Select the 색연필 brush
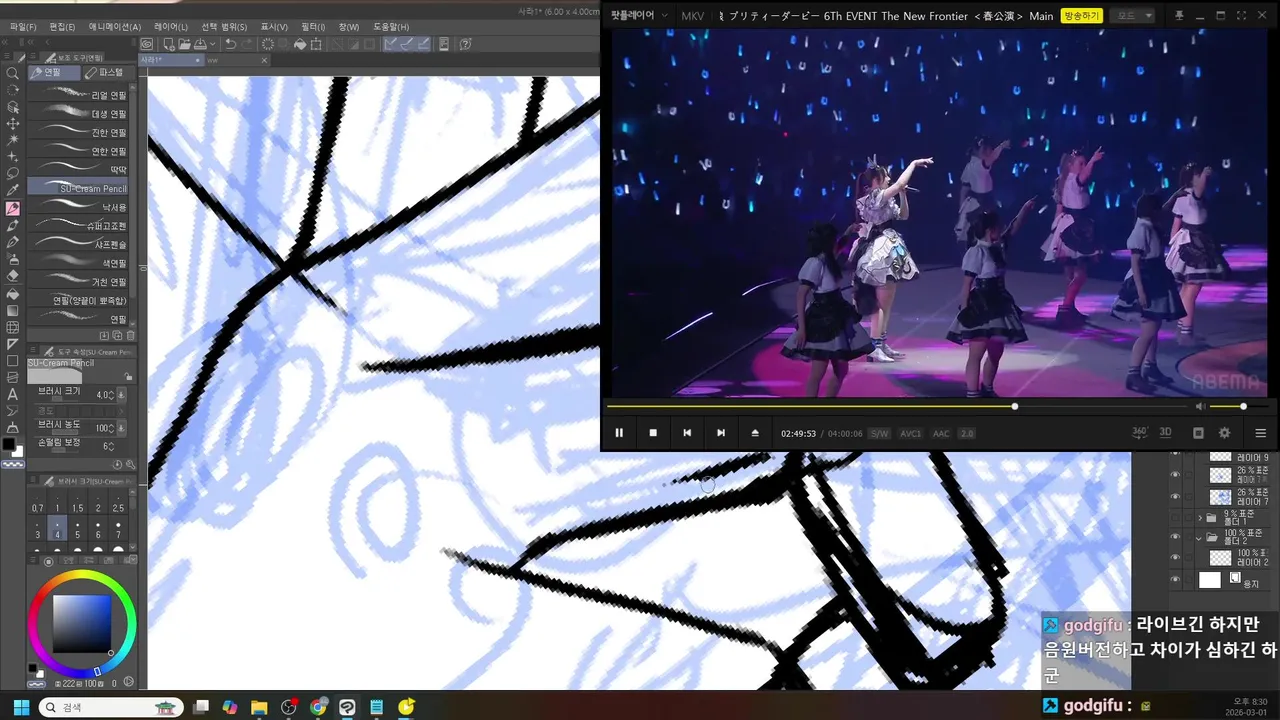Screen dimensions: 1280x720 80,263
